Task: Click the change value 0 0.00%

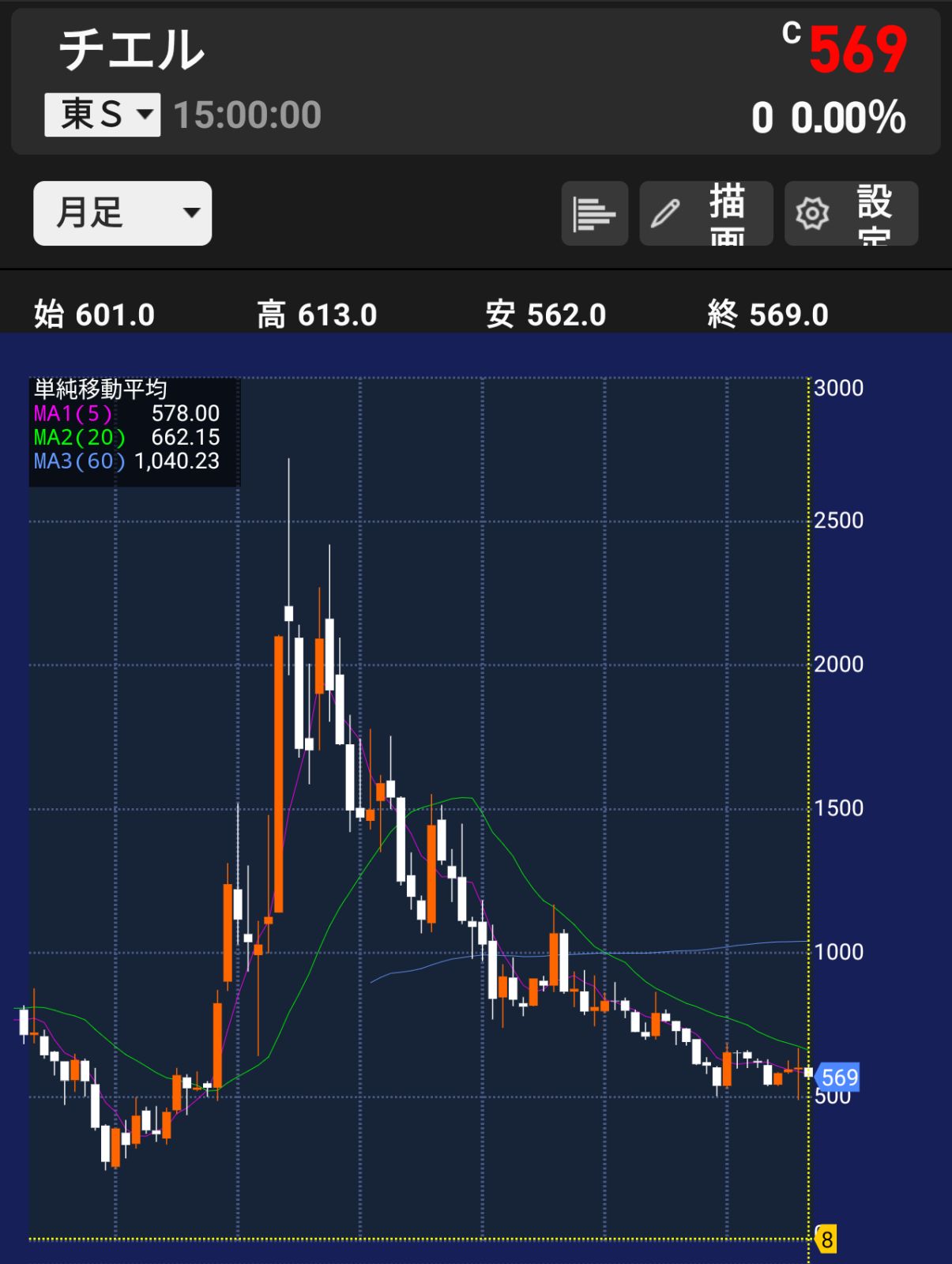Action: pyautogui.click(x=829, y=118)
